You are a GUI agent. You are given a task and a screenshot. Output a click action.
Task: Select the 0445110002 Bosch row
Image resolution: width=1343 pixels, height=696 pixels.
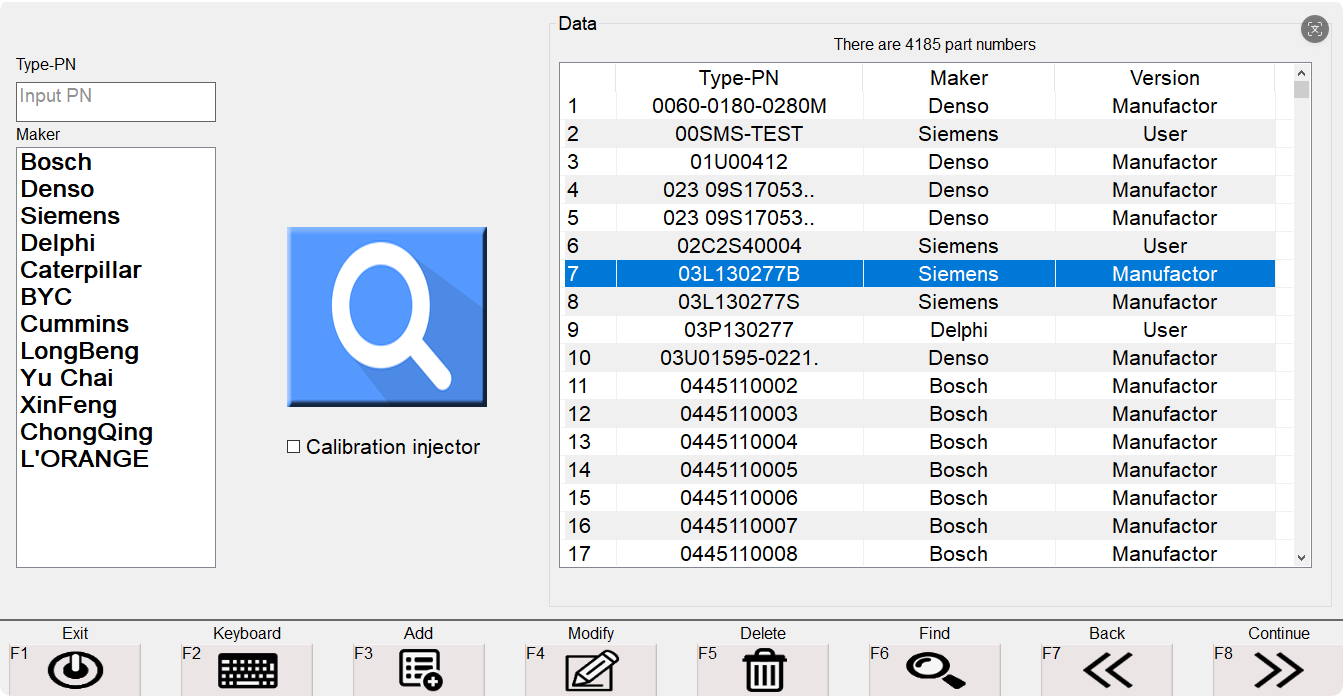(738, 385)
